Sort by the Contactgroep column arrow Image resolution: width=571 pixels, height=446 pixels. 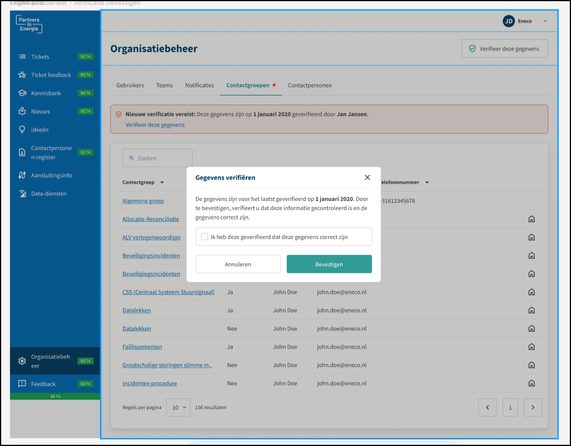(162, 182)
